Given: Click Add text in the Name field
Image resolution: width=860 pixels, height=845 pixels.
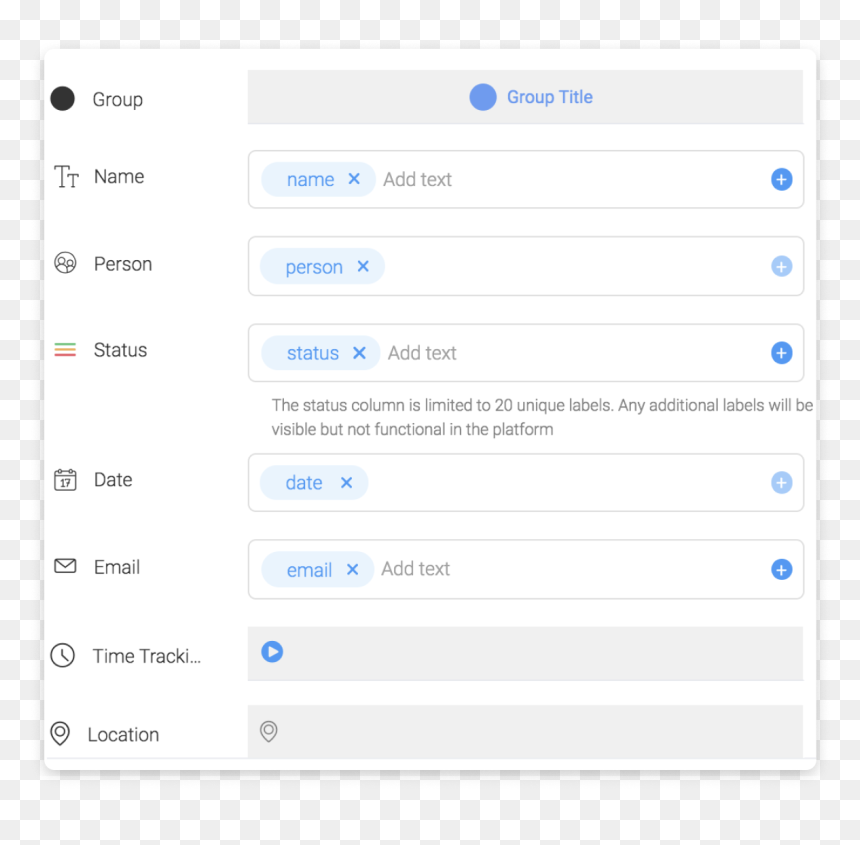Looking at the screenshot, I should [417, 179].
